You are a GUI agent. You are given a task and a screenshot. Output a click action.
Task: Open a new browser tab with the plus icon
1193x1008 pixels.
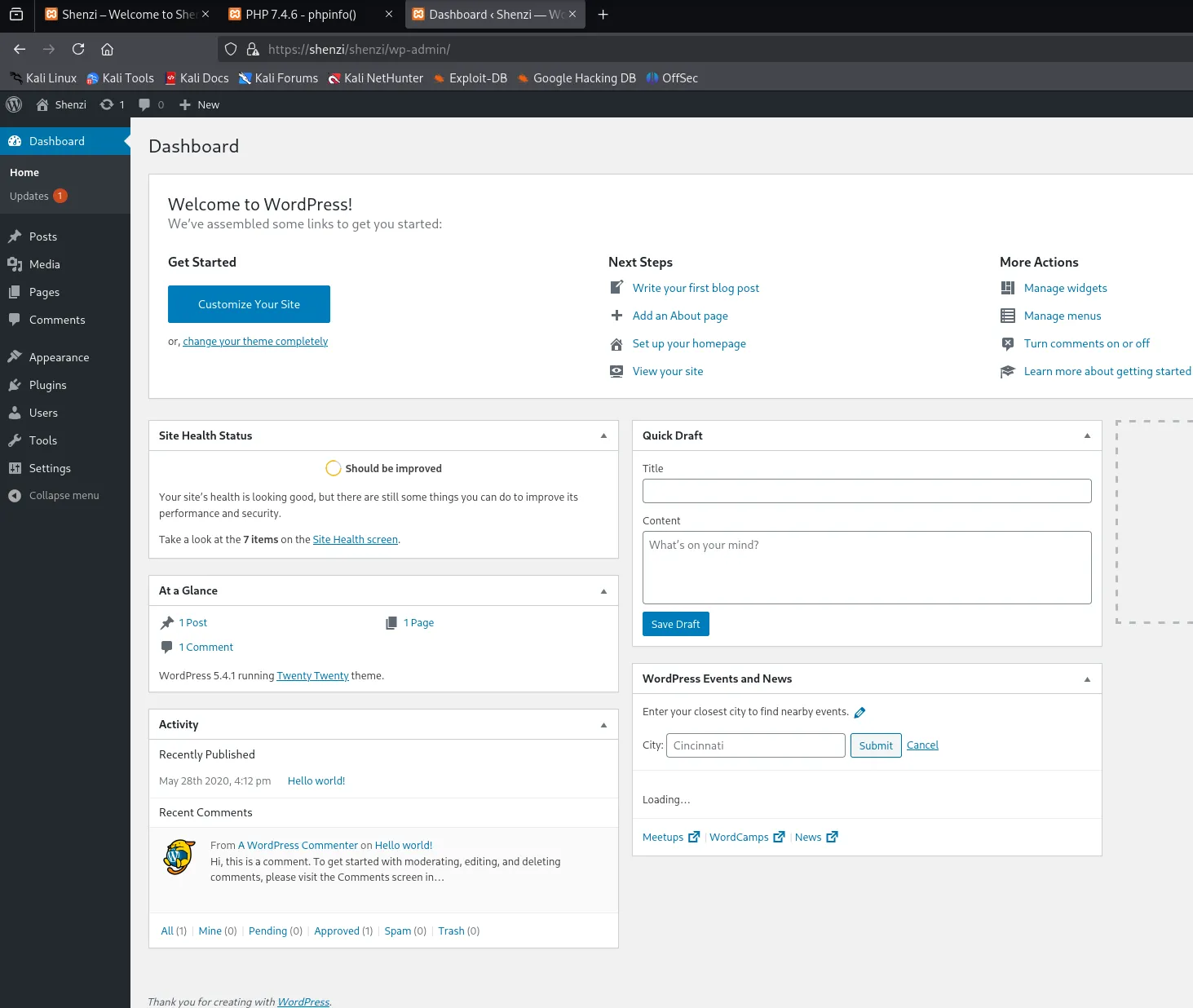603,15
